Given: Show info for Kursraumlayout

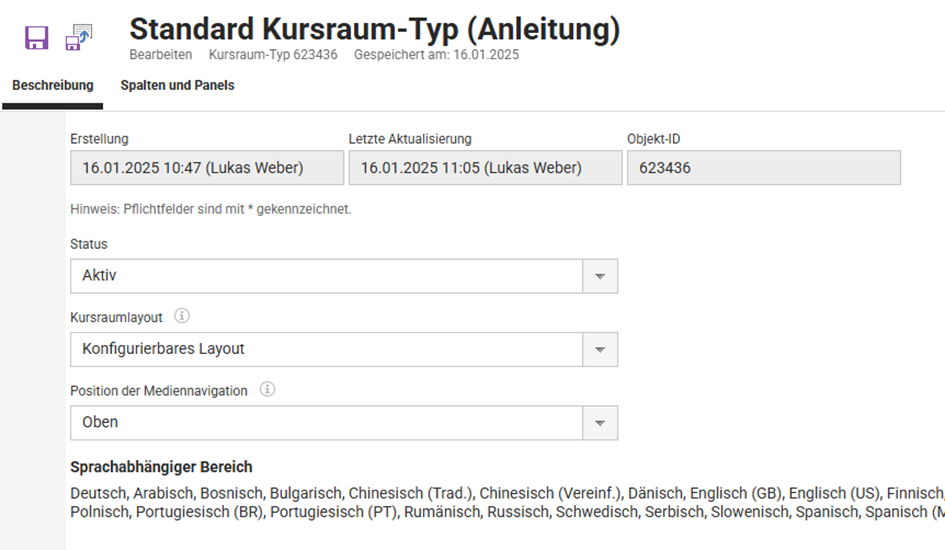Looking at the screenshot, I should pyautogui.click(x=182, y=316).
